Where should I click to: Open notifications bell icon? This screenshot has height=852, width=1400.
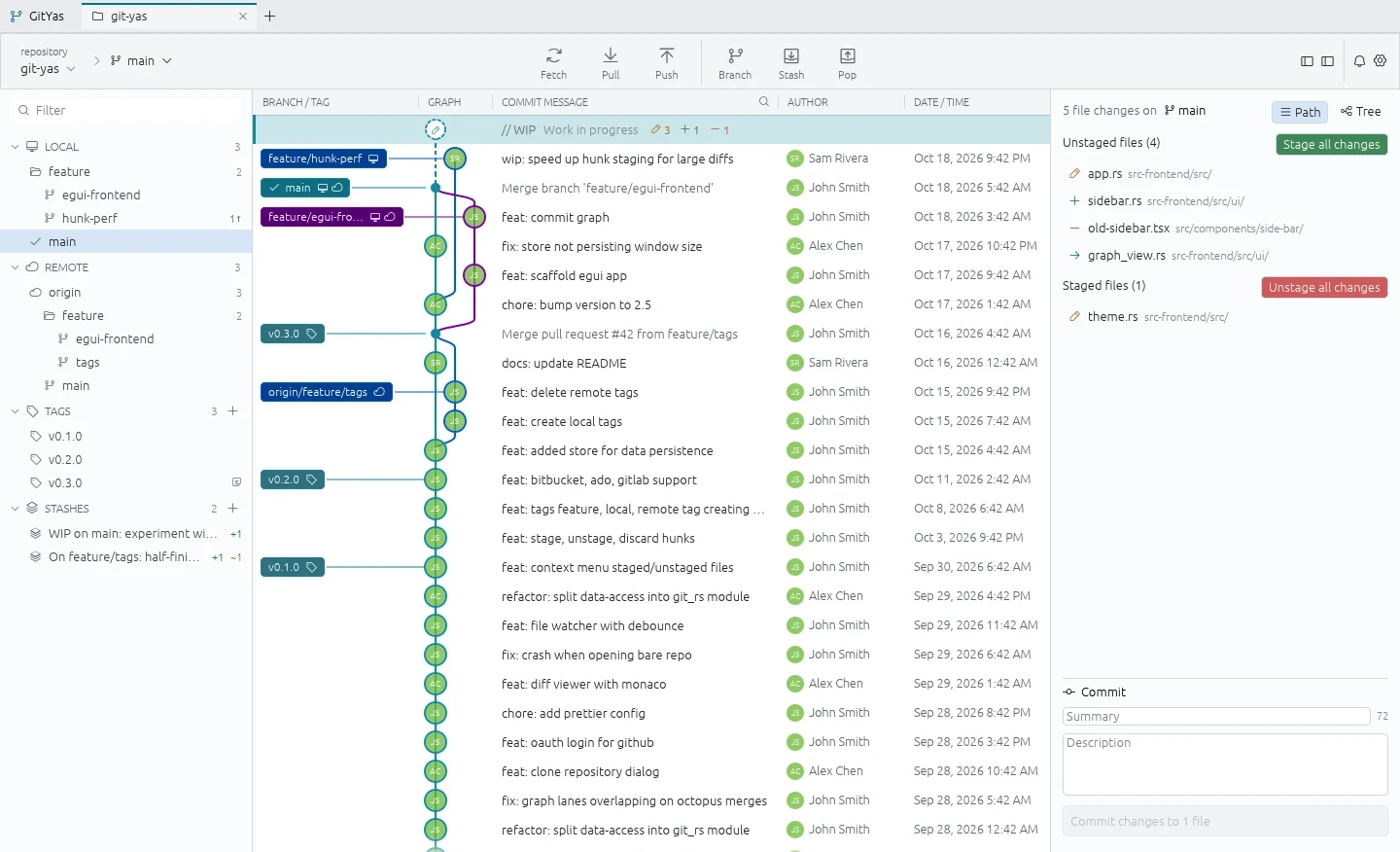(x=1359, y=60)
